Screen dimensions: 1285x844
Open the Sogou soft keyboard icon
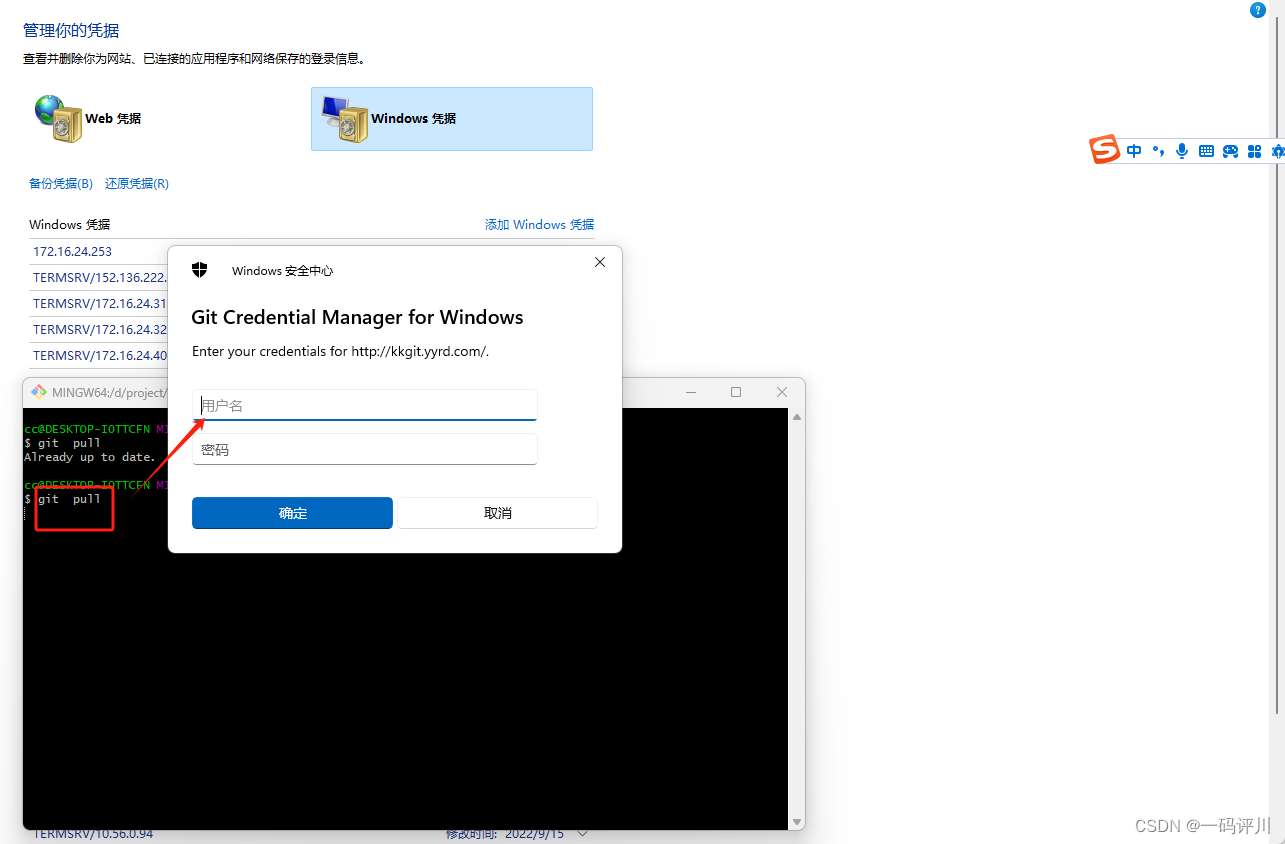(1206, 151)
